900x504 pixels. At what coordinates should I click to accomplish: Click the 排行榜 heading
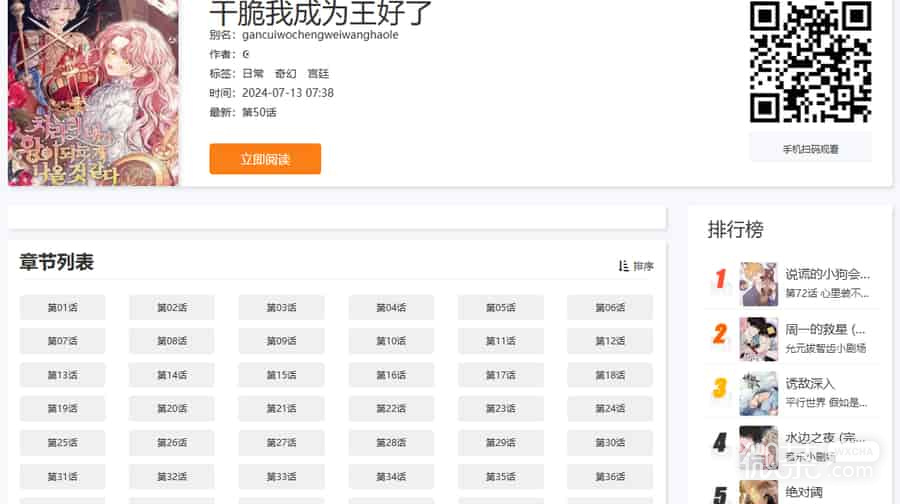[x=735, y=230]
